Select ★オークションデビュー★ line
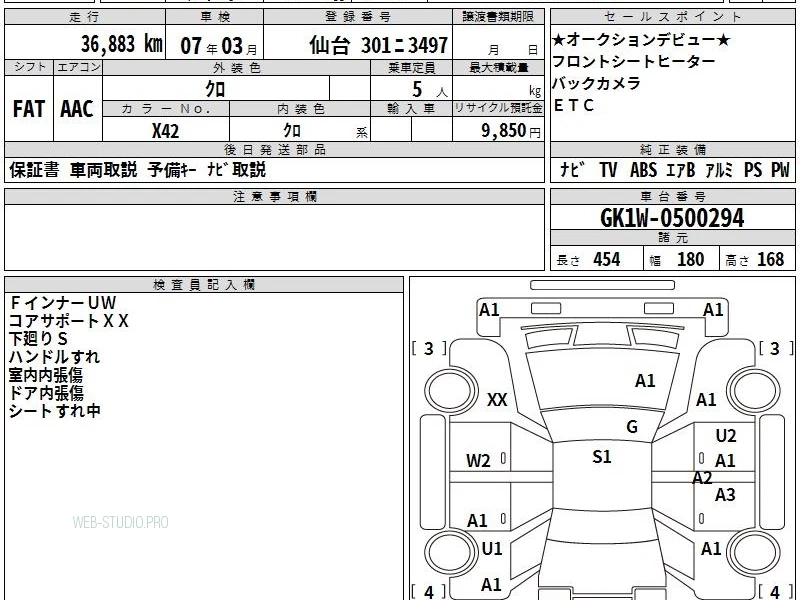The width and height of the screenshot is (800, 600). point(641,39)
